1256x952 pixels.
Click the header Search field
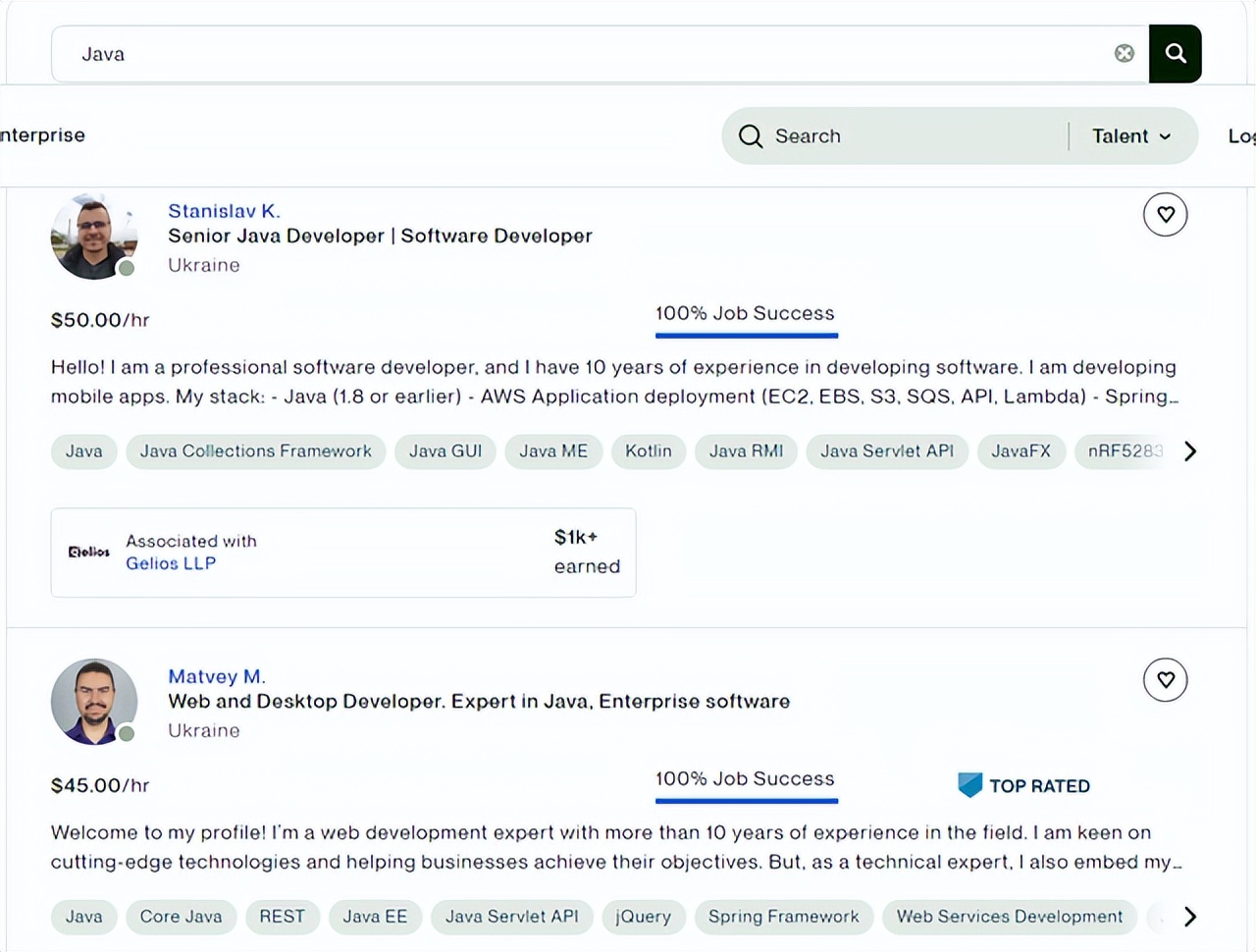903,136
